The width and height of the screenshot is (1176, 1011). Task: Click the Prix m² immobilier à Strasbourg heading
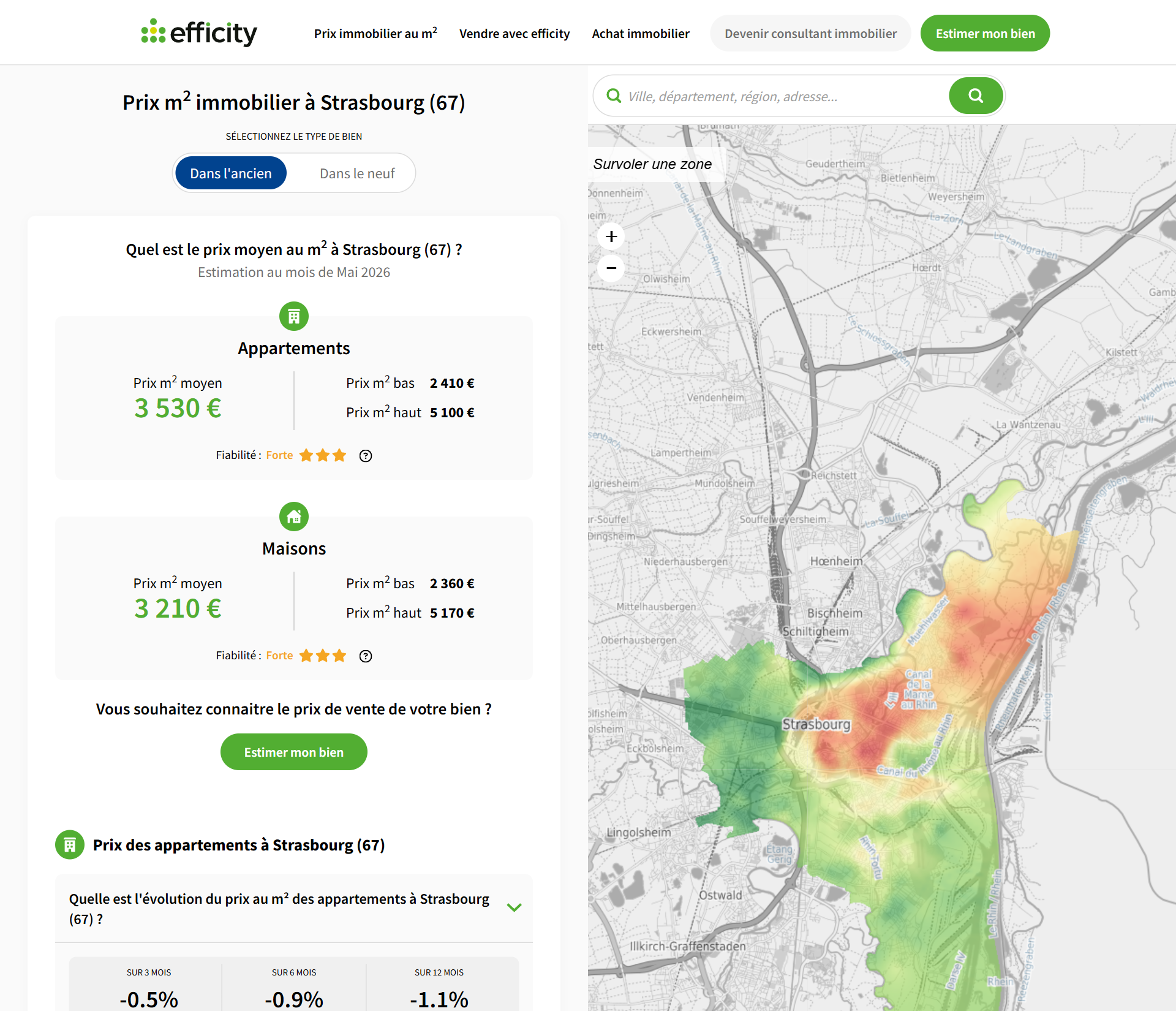coord(294,102)
